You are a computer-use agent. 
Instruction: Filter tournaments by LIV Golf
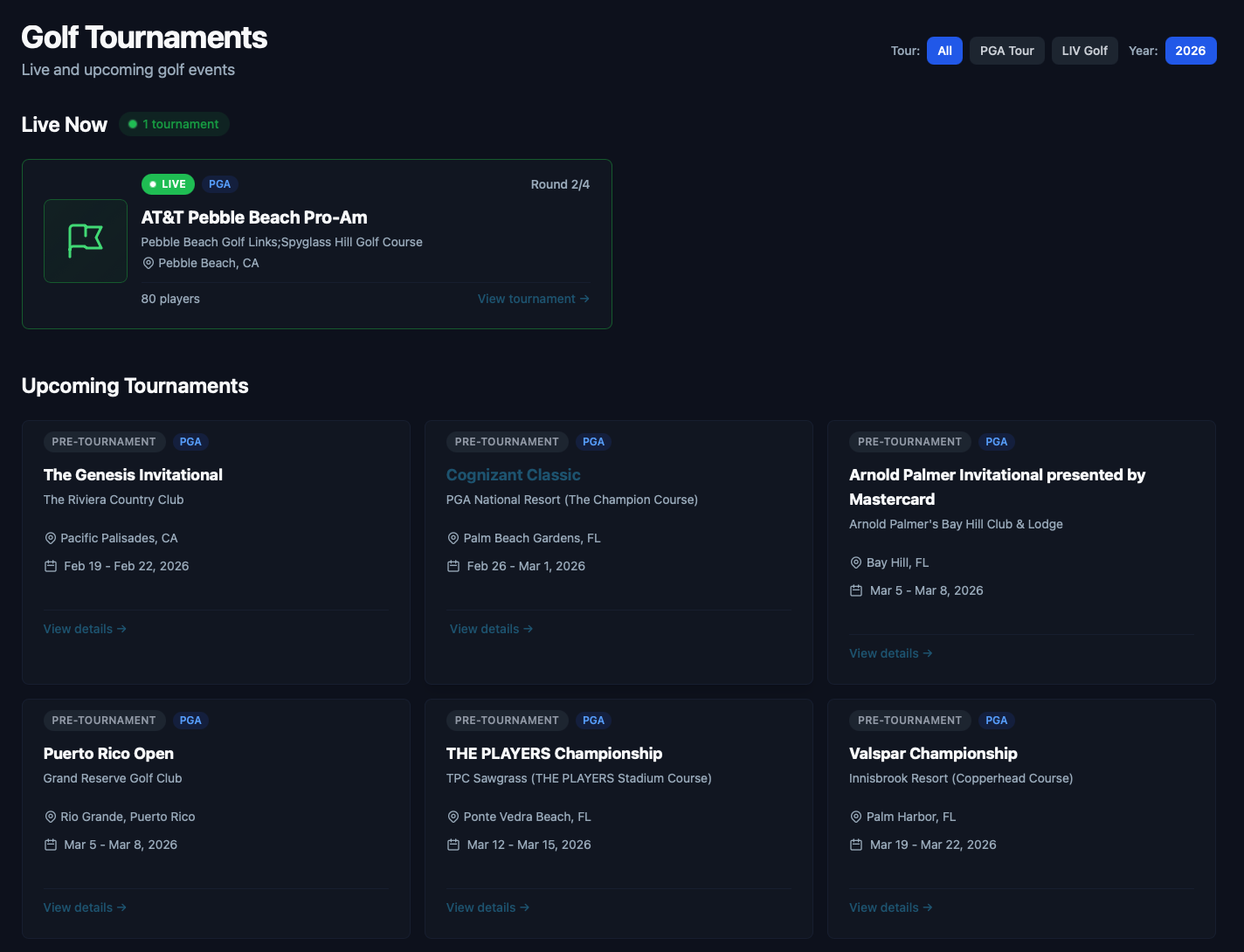coord(1084,51)
